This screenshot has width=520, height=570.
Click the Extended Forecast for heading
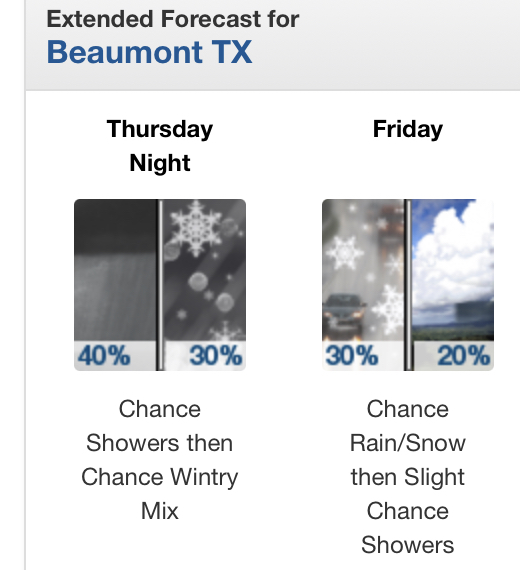click(x=173, y=19)
